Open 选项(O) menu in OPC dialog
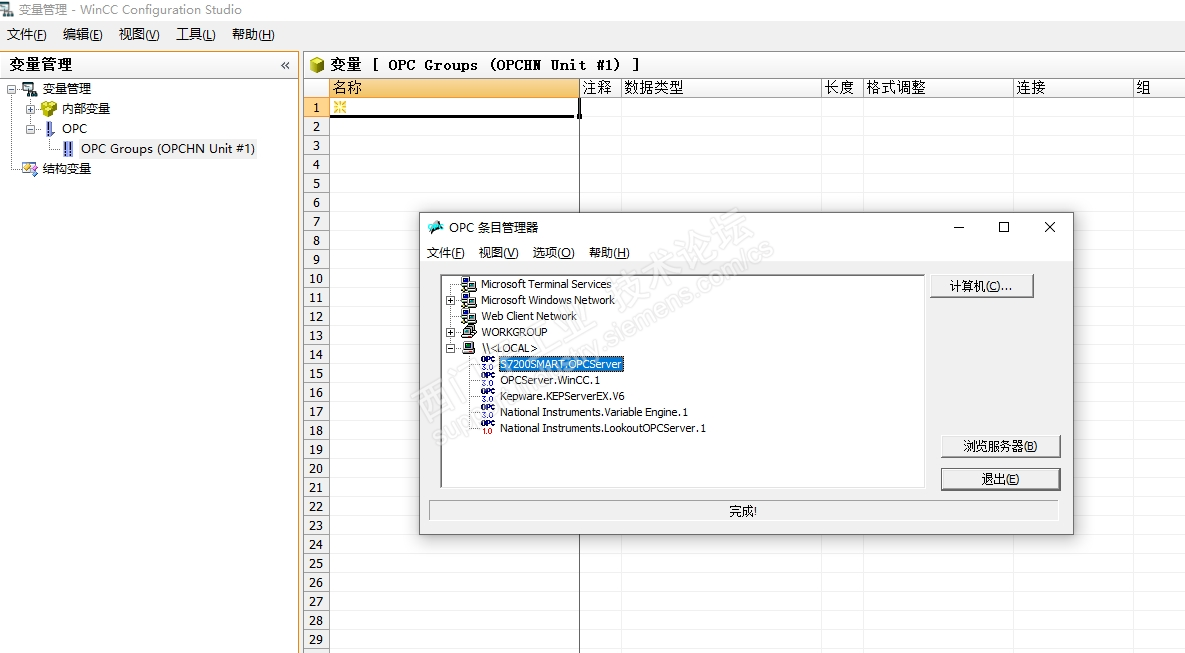 [x=553, y=252]
